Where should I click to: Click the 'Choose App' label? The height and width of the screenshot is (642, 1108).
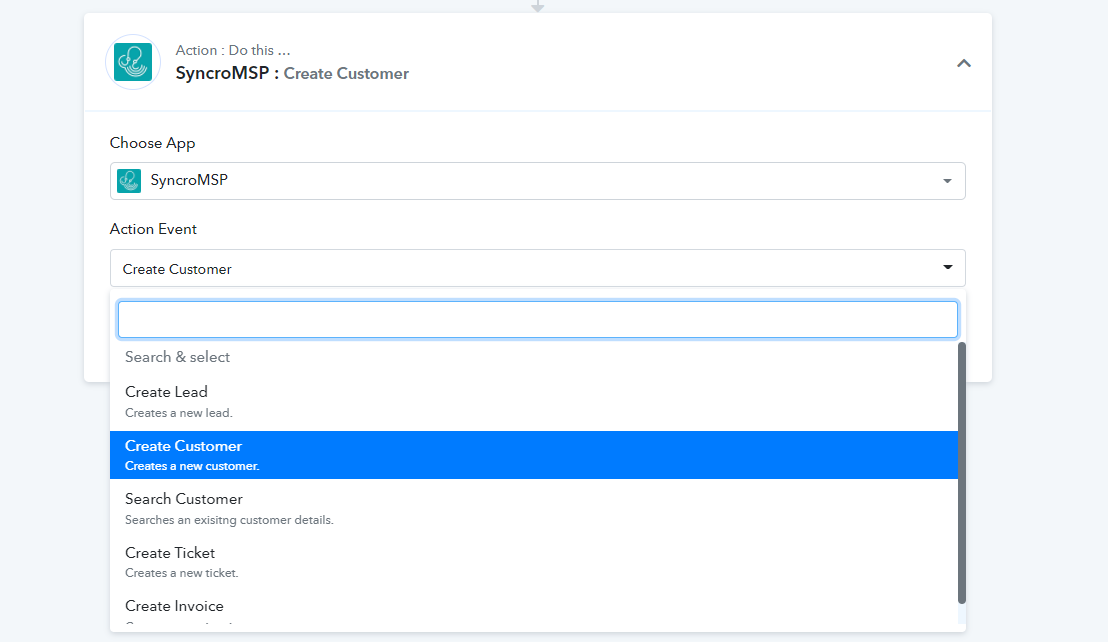(152, 143)
